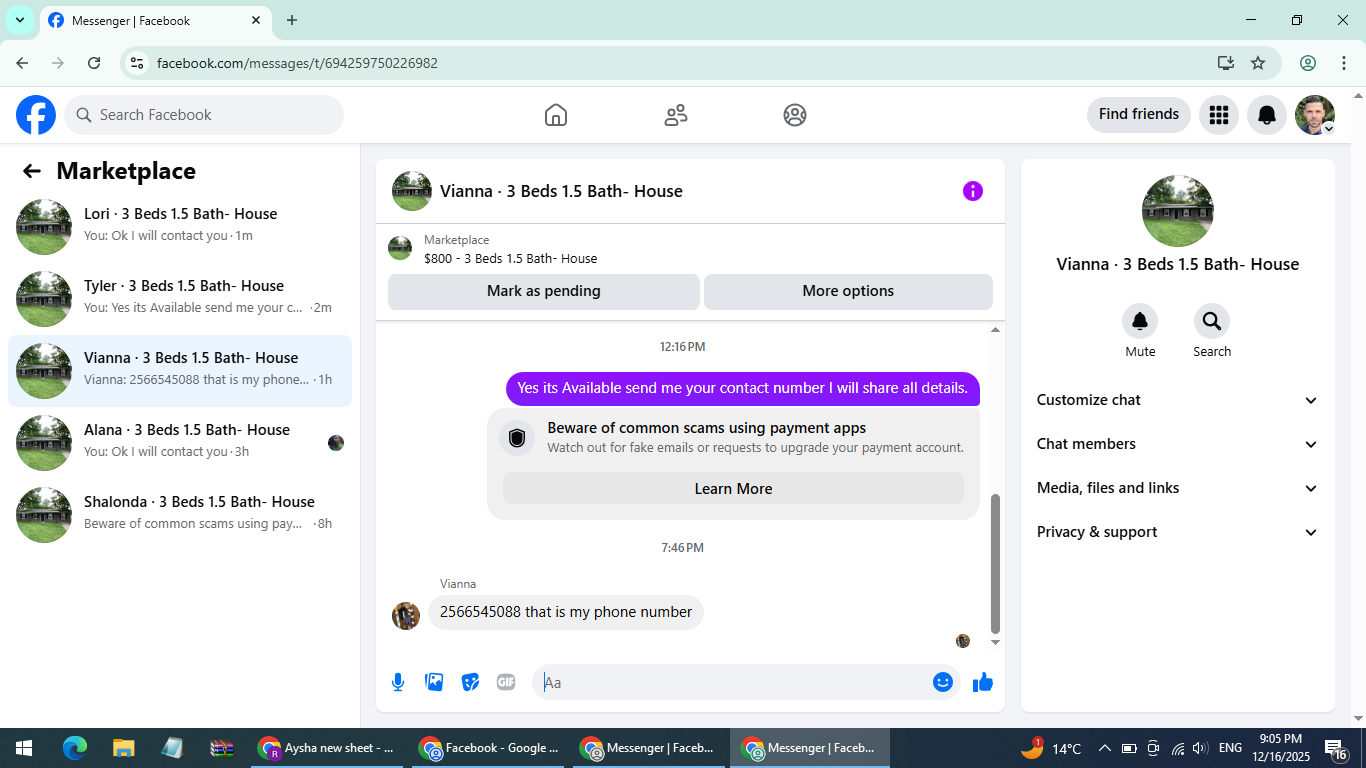Image resolution: width=1366 pixels, height=768 pixels.
Task: Open the Chrome three-dot menu
Action: point(1343,63)
